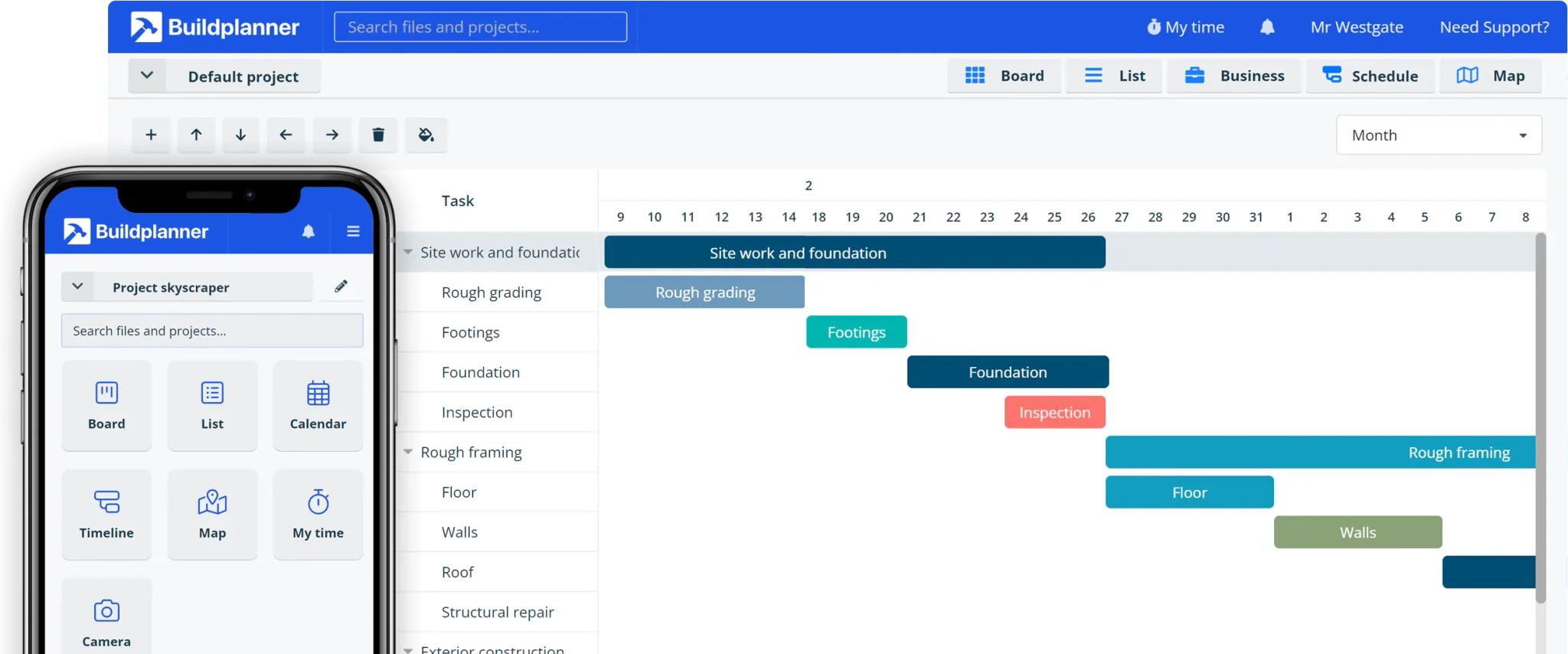Open Timeline tile on phone
Viewport: 1568px width, 654px height.
[x=106, y=514]
